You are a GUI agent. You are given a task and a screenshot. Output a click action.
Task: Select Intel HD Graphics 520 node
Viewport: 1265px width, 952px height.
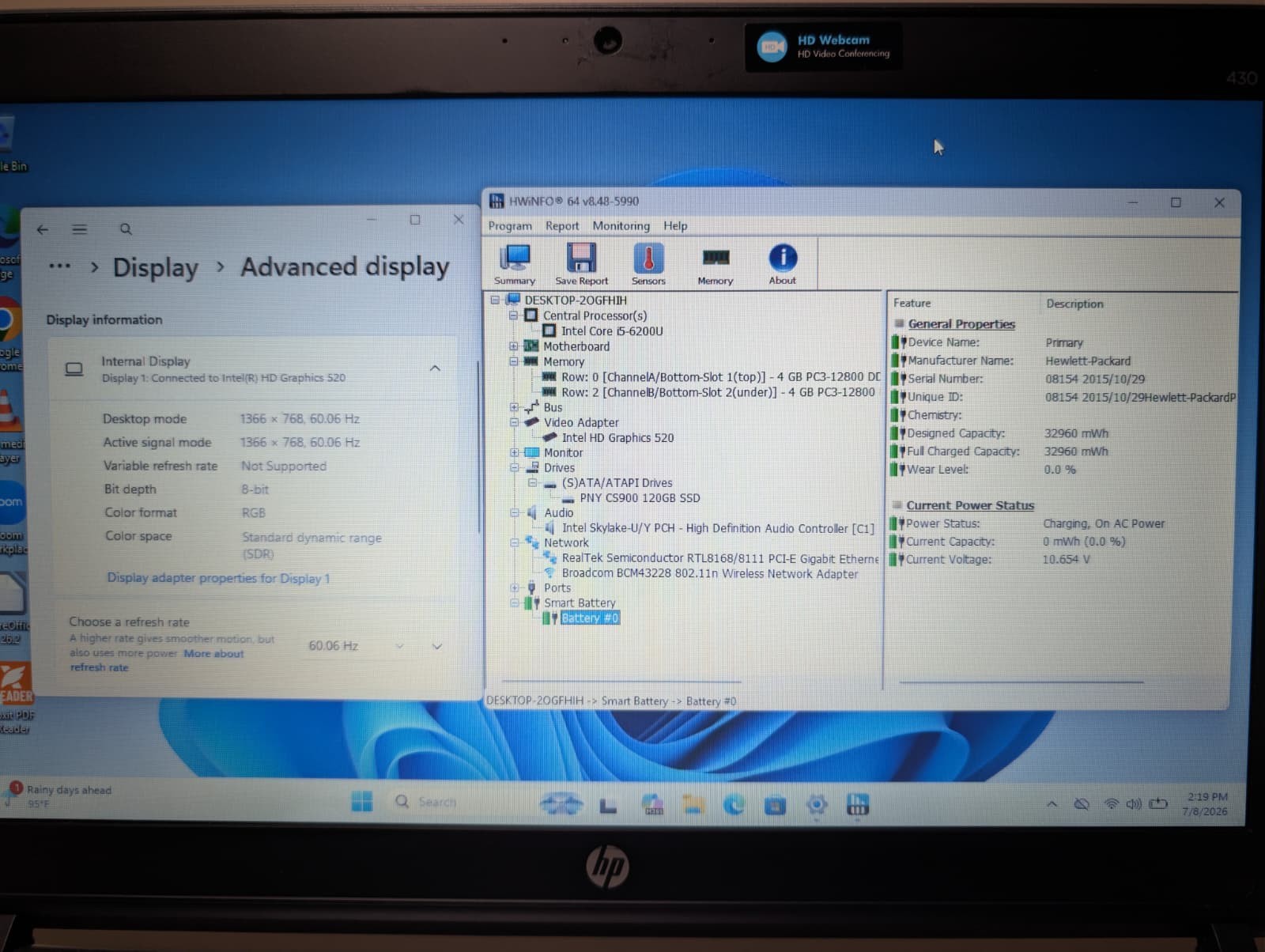[x=617, y=437]
